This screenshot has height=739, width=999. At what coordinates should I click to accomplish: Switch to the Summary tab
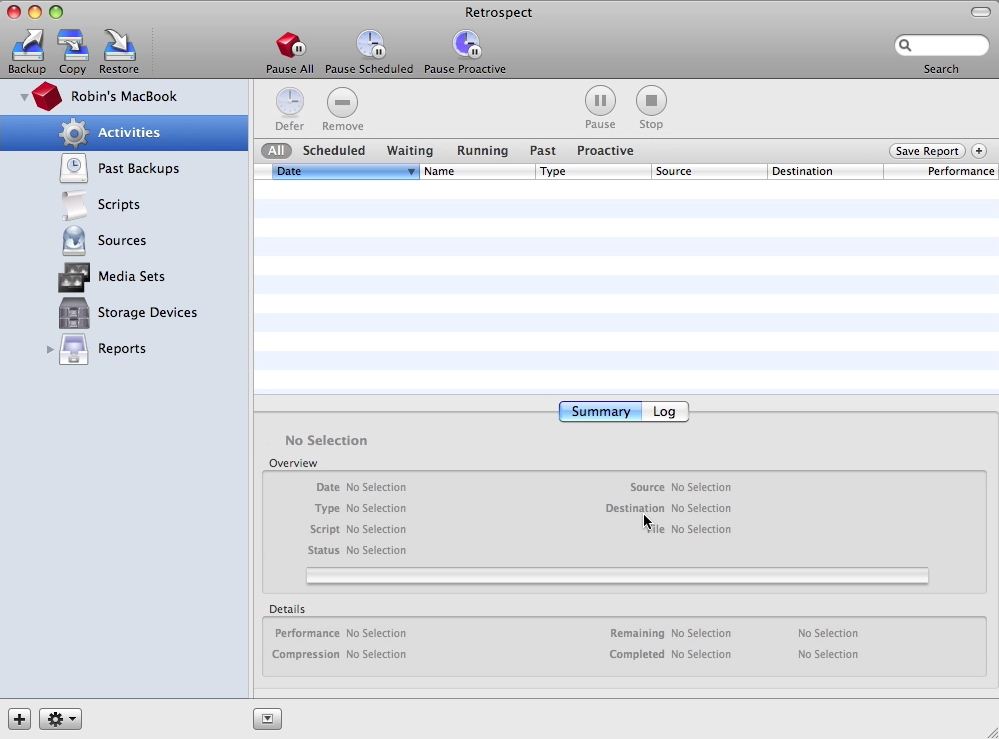(600, 412)
